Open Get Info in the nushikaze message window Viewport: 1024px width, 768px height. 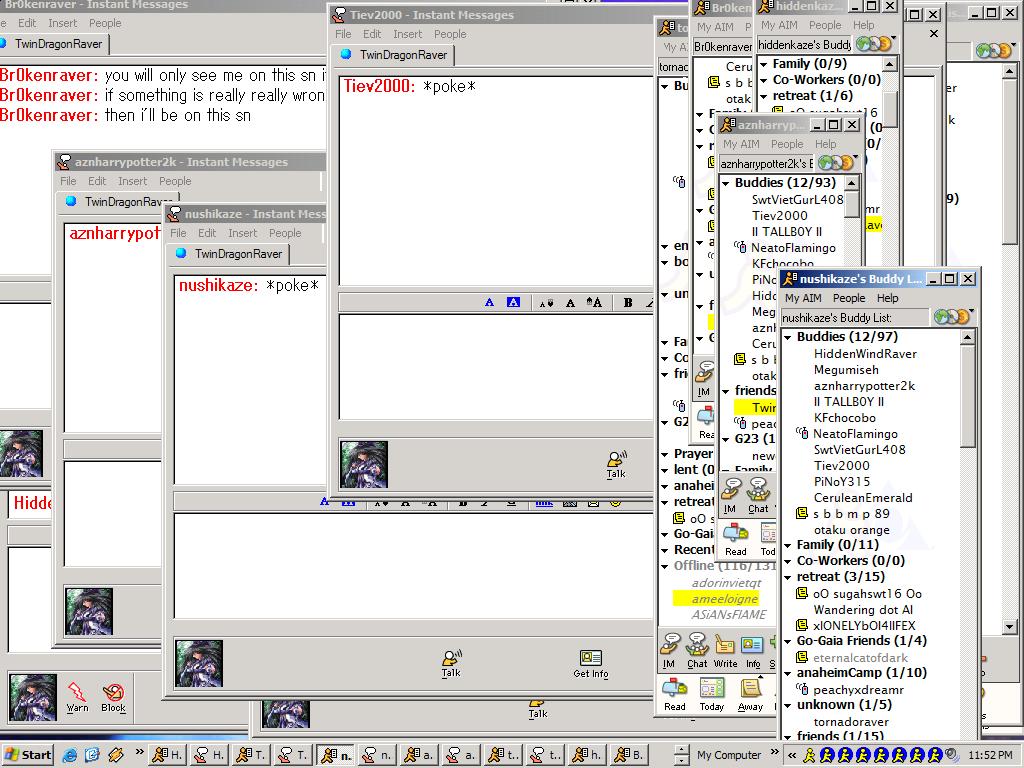click(590, 664)
